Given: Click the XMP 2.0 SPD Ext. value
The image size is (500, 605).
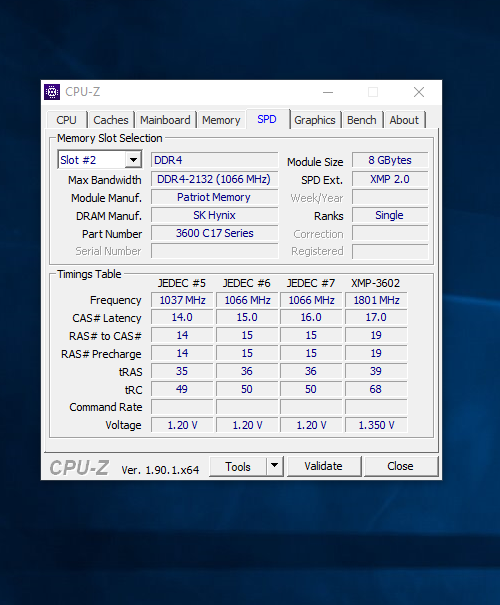Looking at the screenshot, I should [x=390, y=179].
